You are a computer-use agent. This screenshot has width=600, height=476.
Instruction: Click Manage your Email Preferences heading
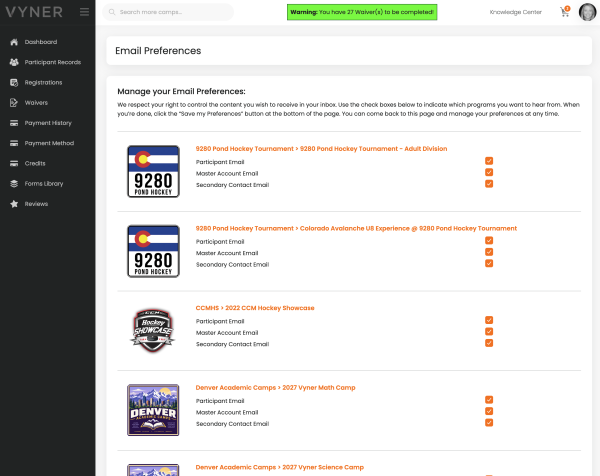(x=181, y=91)
